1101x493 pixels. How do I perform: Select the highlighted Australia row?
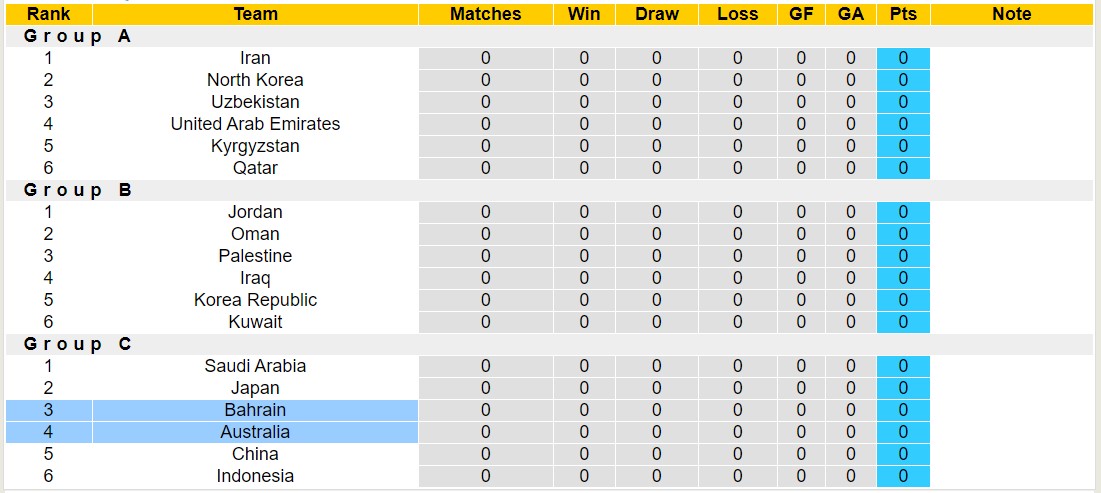[255, 432]
